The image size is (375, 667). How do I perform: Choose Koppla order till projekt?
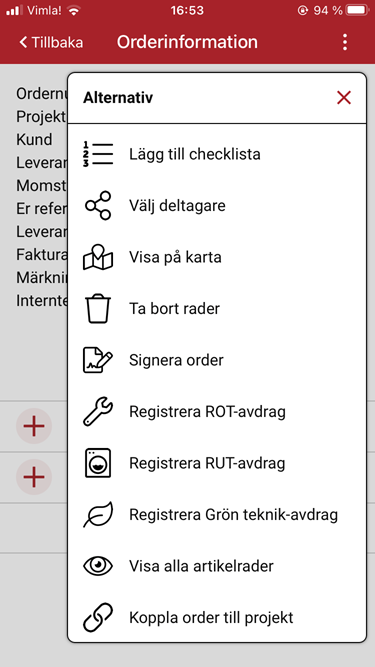(211, 618)
